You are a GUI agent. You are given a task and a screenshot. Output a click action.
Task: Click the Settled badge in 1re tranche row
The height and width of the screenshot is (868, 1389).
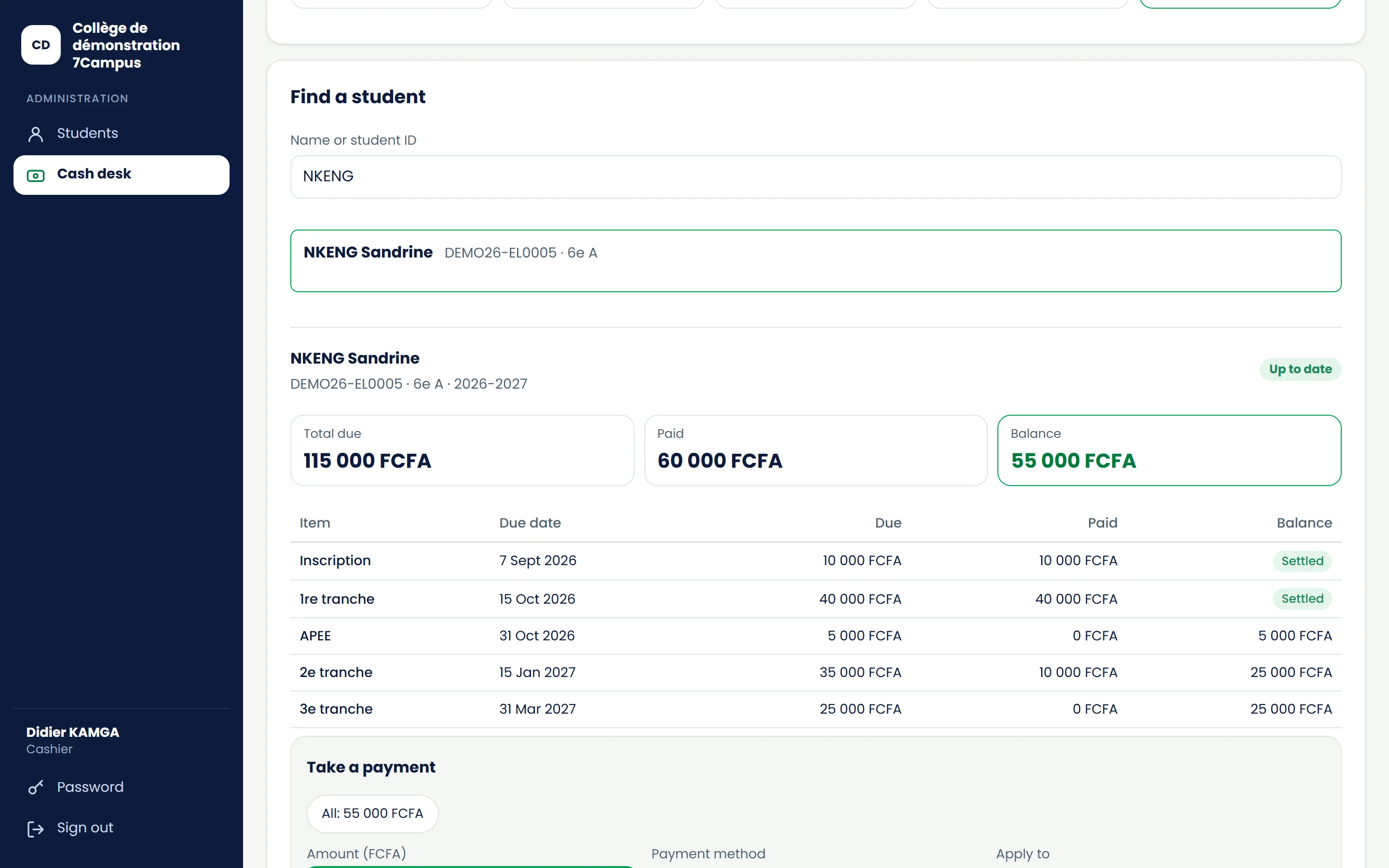(x=1302, y=599)
